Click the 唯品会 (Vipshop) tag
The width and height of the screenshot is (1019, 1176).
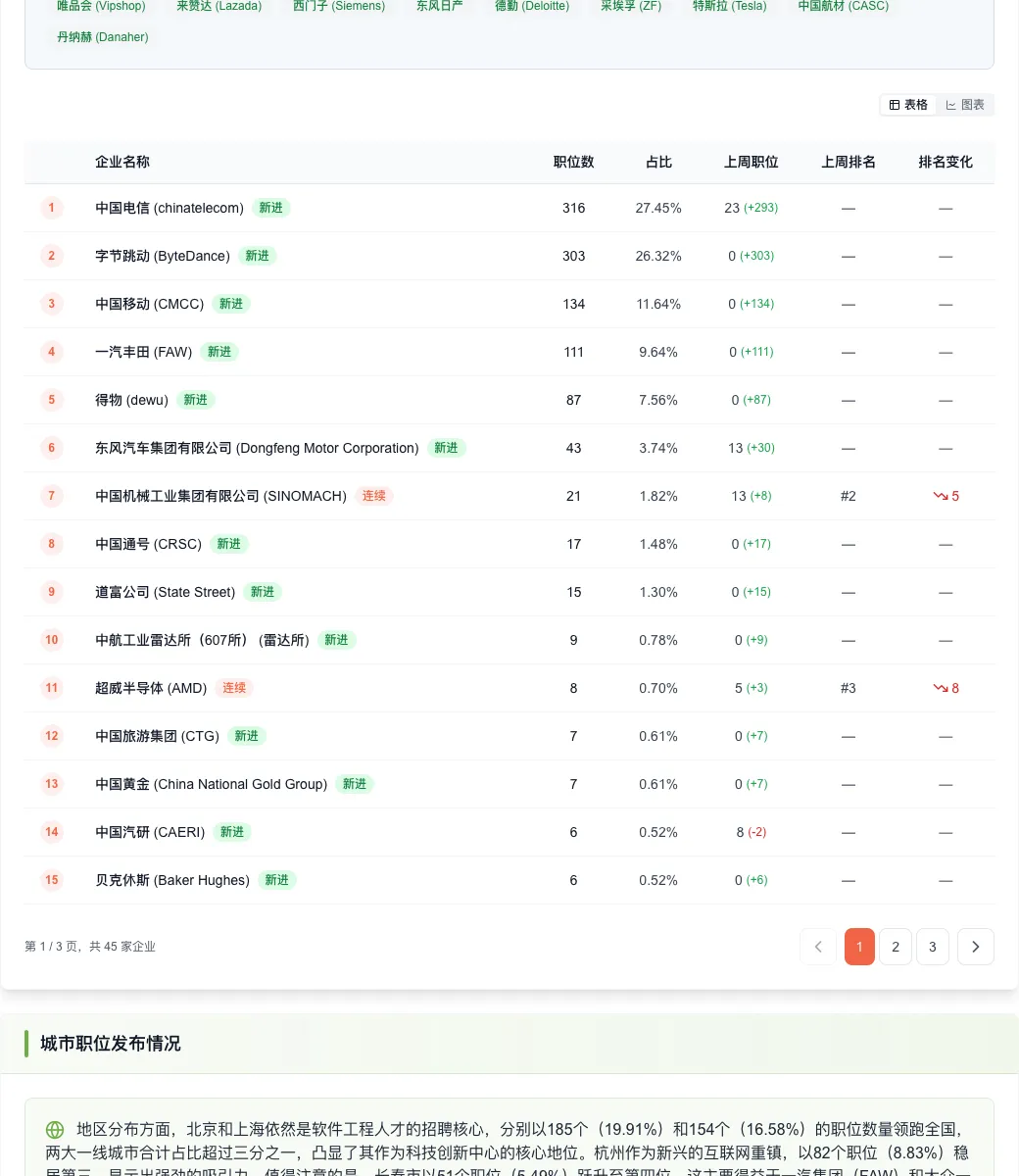click(x=101, y=6)
